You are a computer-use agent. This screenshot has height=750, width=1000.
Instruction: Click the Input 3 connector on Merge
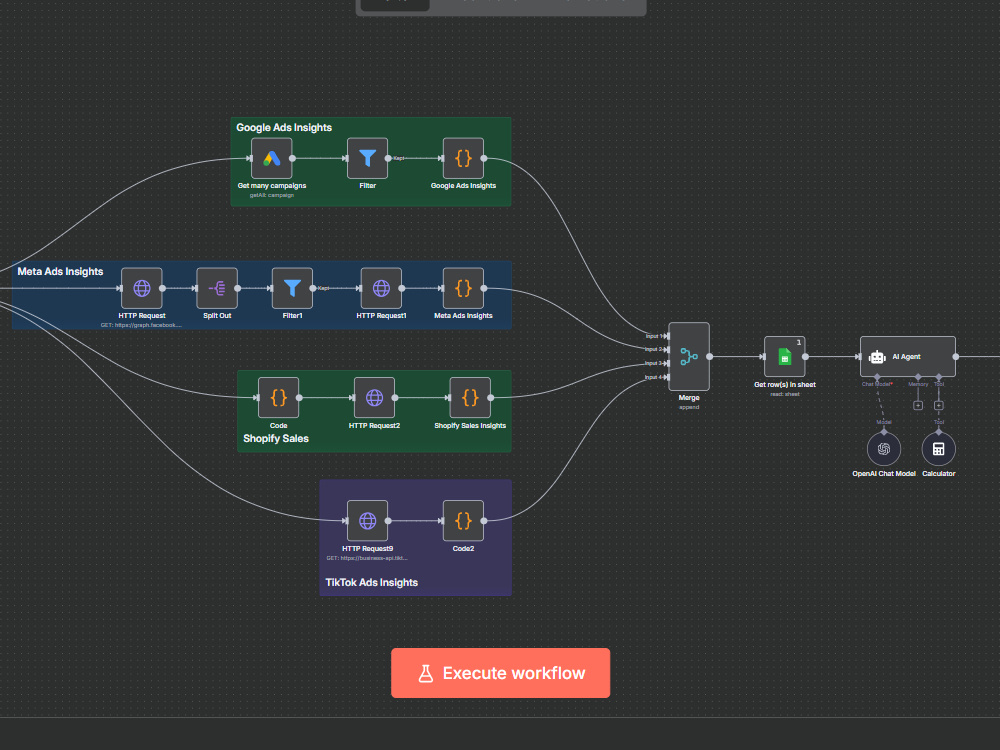(667, 364)
